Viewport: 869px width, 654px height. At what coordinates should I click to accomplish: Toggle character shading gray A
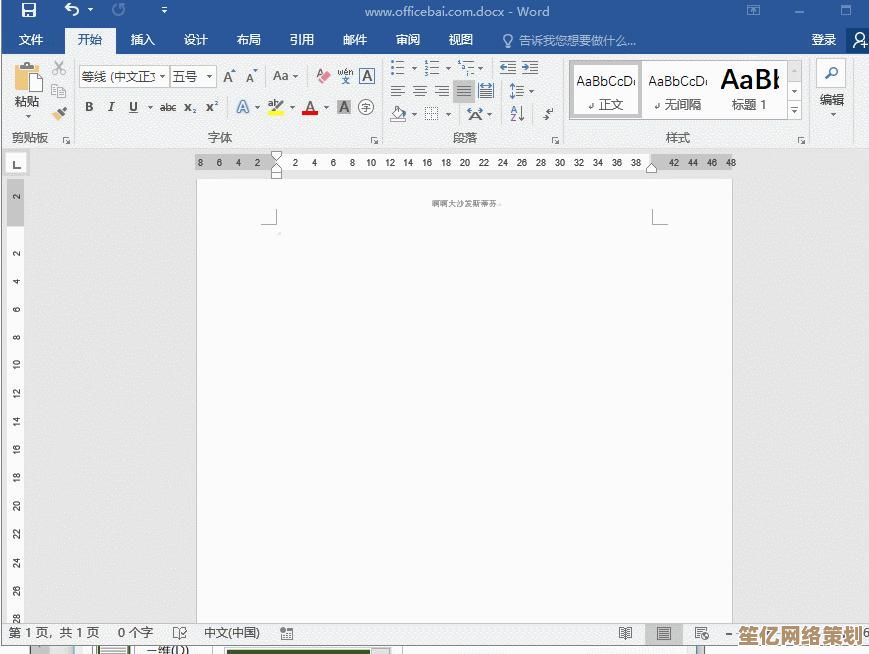(344, 107)
